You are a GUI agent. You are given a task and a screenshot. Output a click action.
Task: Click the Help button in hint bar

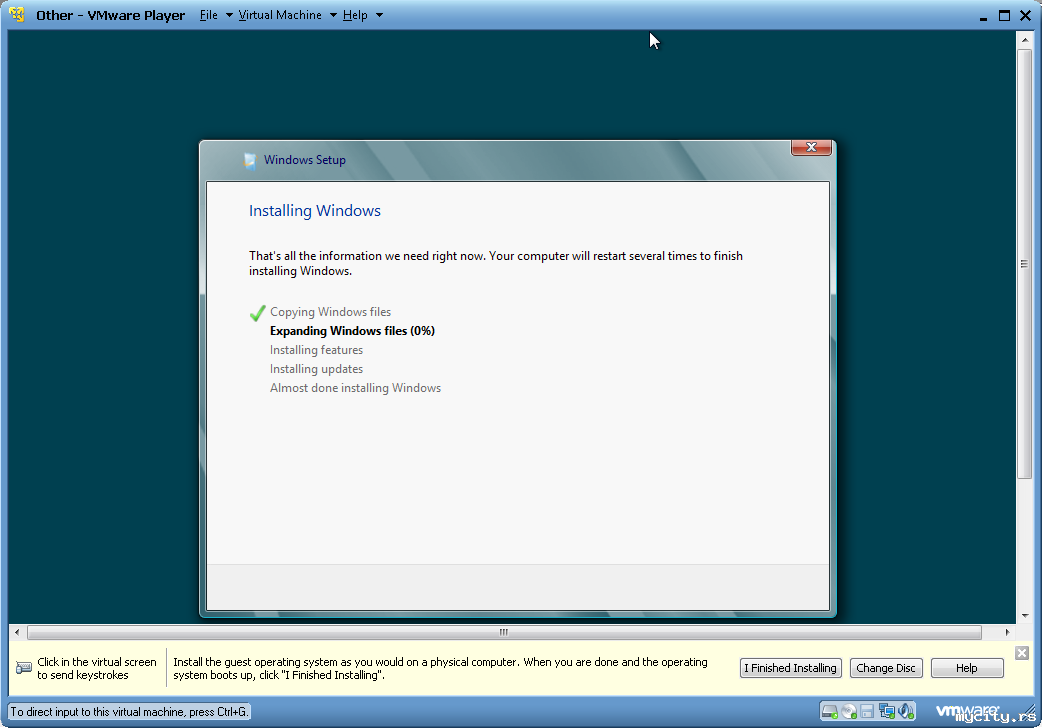[967, 668]
